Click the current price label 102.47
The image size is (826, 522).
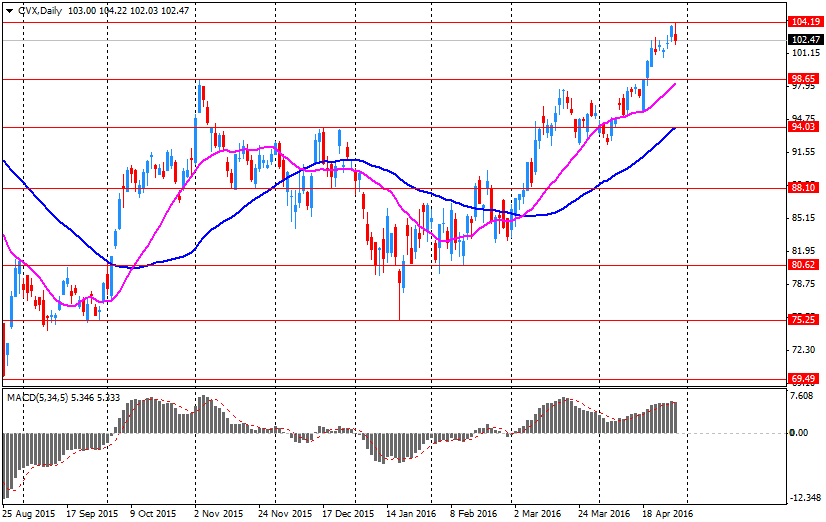[805, 40]
